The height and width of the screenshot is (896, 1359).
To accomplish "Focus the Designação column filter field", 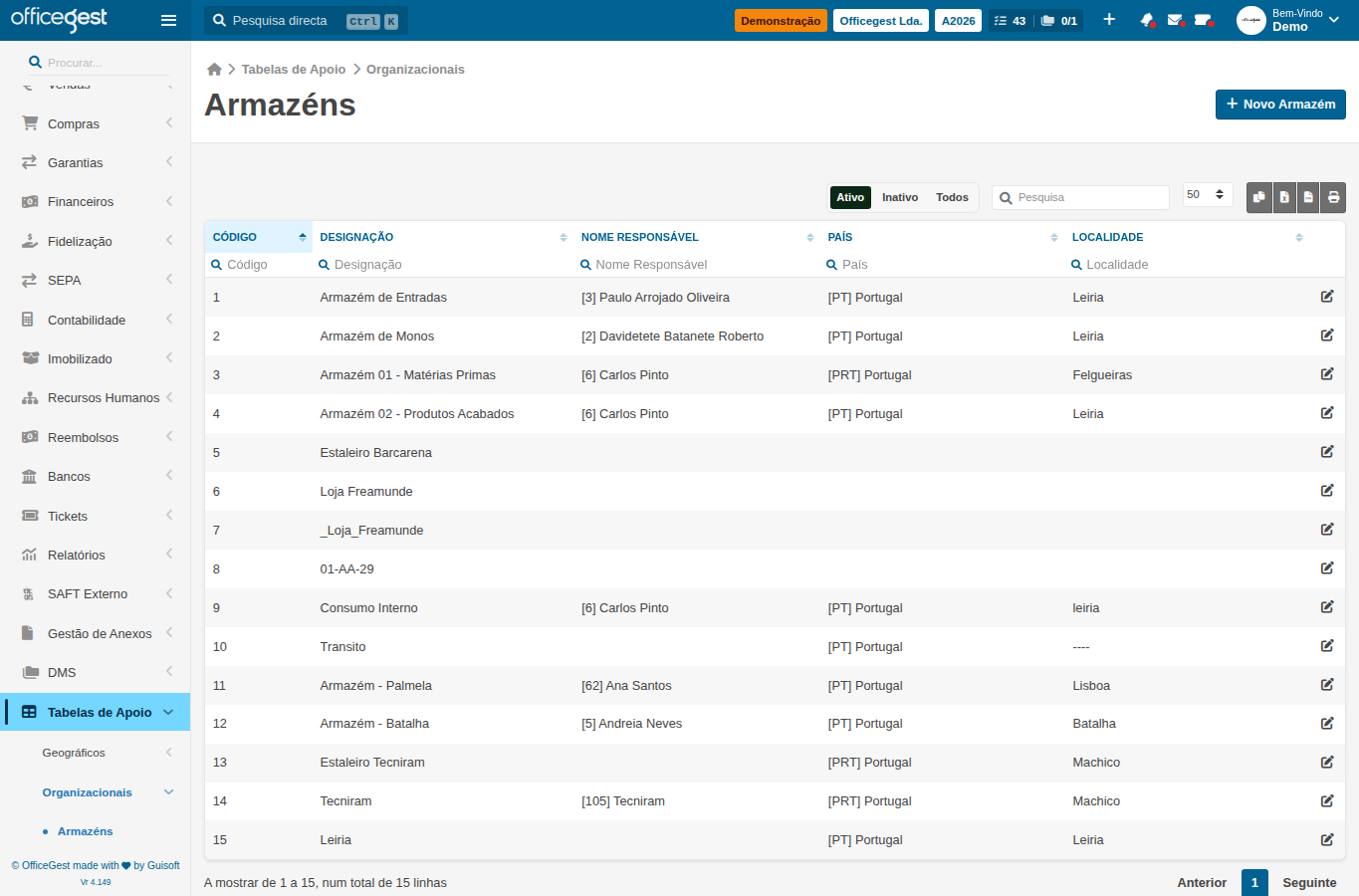I will [443, 265].
